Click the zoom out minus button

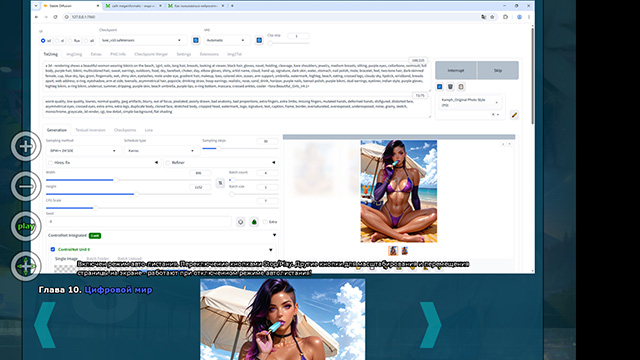point(26,186)
